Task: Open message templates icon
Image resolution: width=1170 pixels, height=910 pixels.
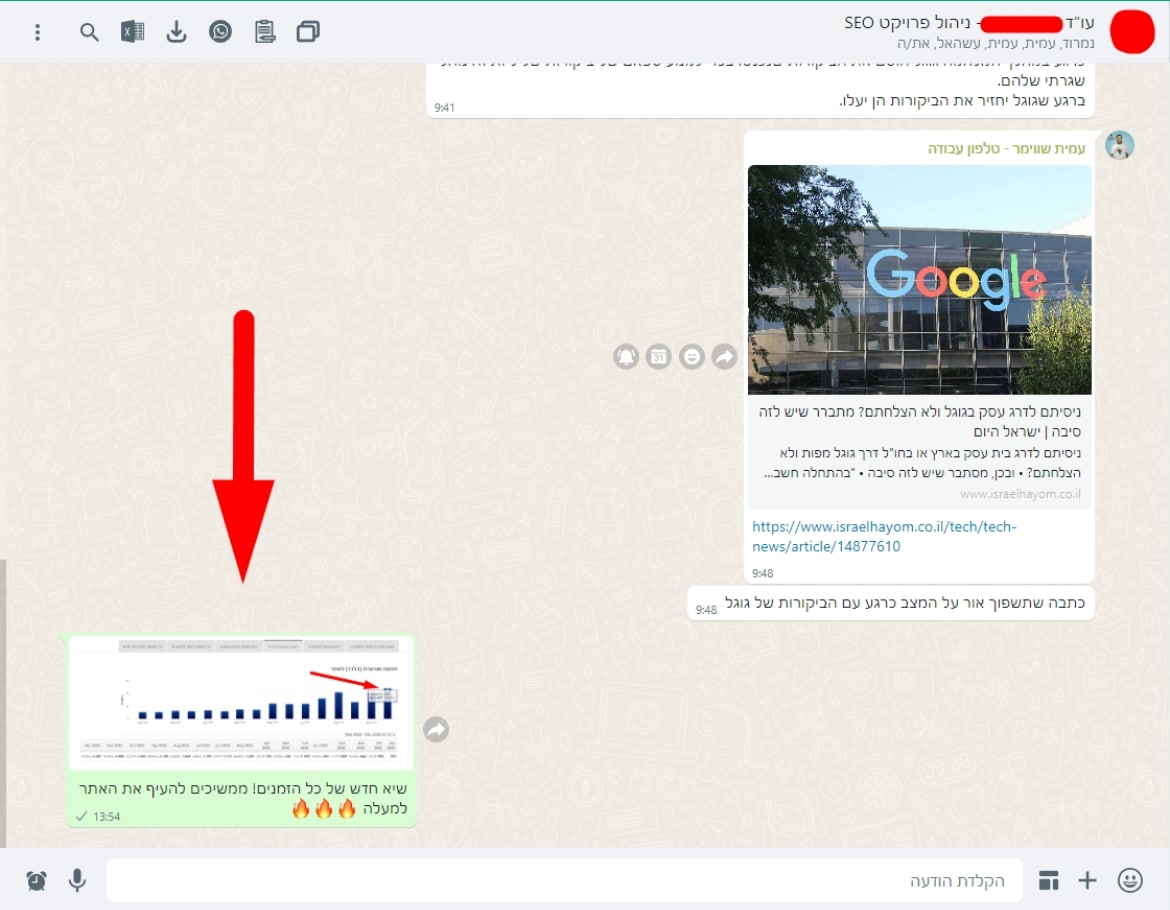Action: coord(1048,880)
